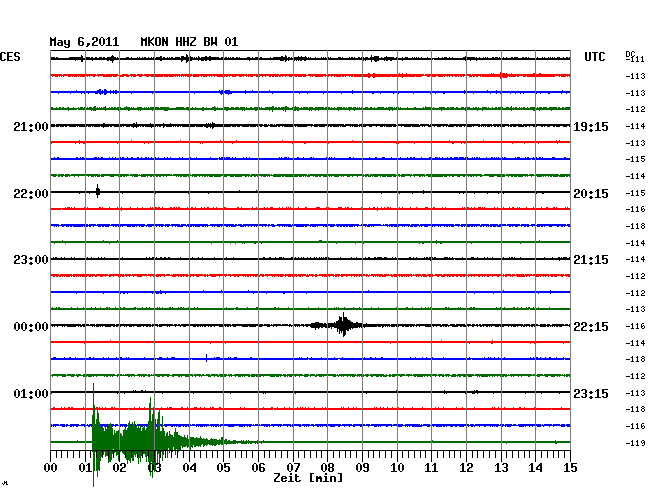Click the date label "May 6,2011"

pyautogui.click(x=84, y=42)
